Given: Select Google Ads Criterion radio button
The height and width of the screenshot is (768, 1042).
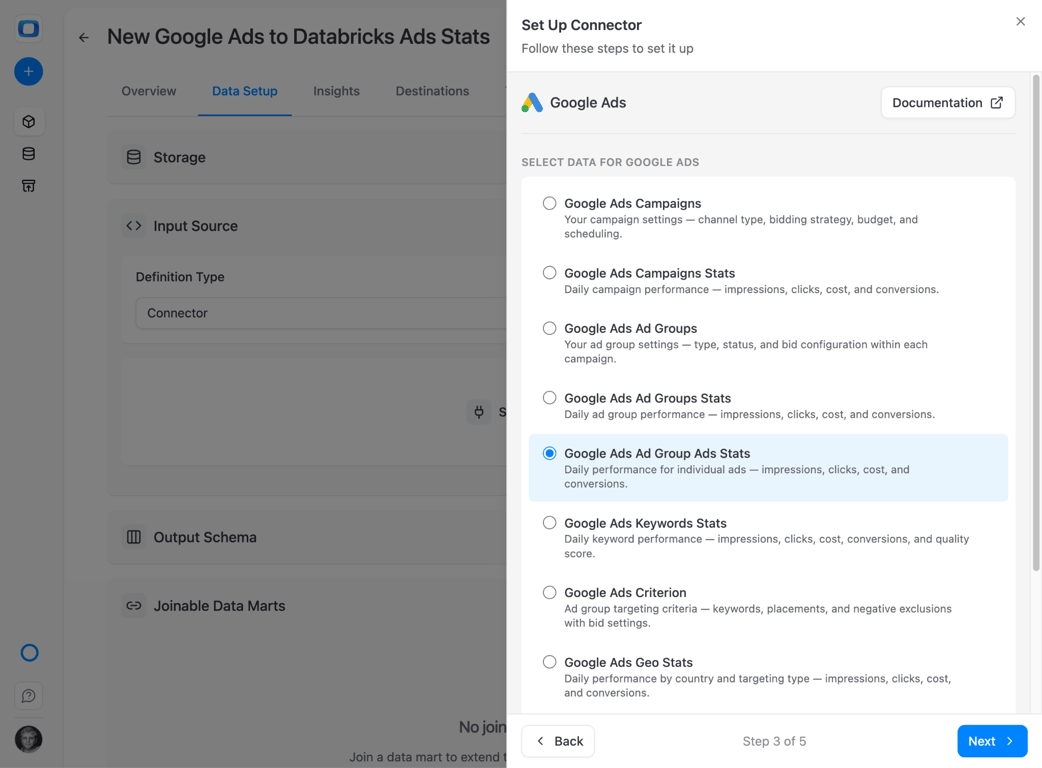Looking at the screenshot, I should coord(550,593).
